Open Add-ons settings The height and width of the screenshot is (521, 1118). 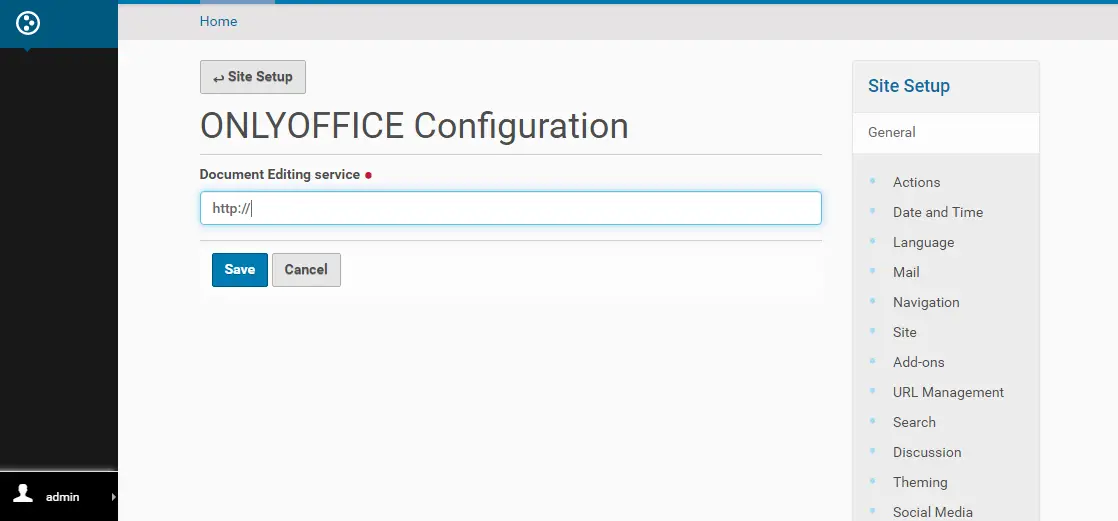click(918, 362)
